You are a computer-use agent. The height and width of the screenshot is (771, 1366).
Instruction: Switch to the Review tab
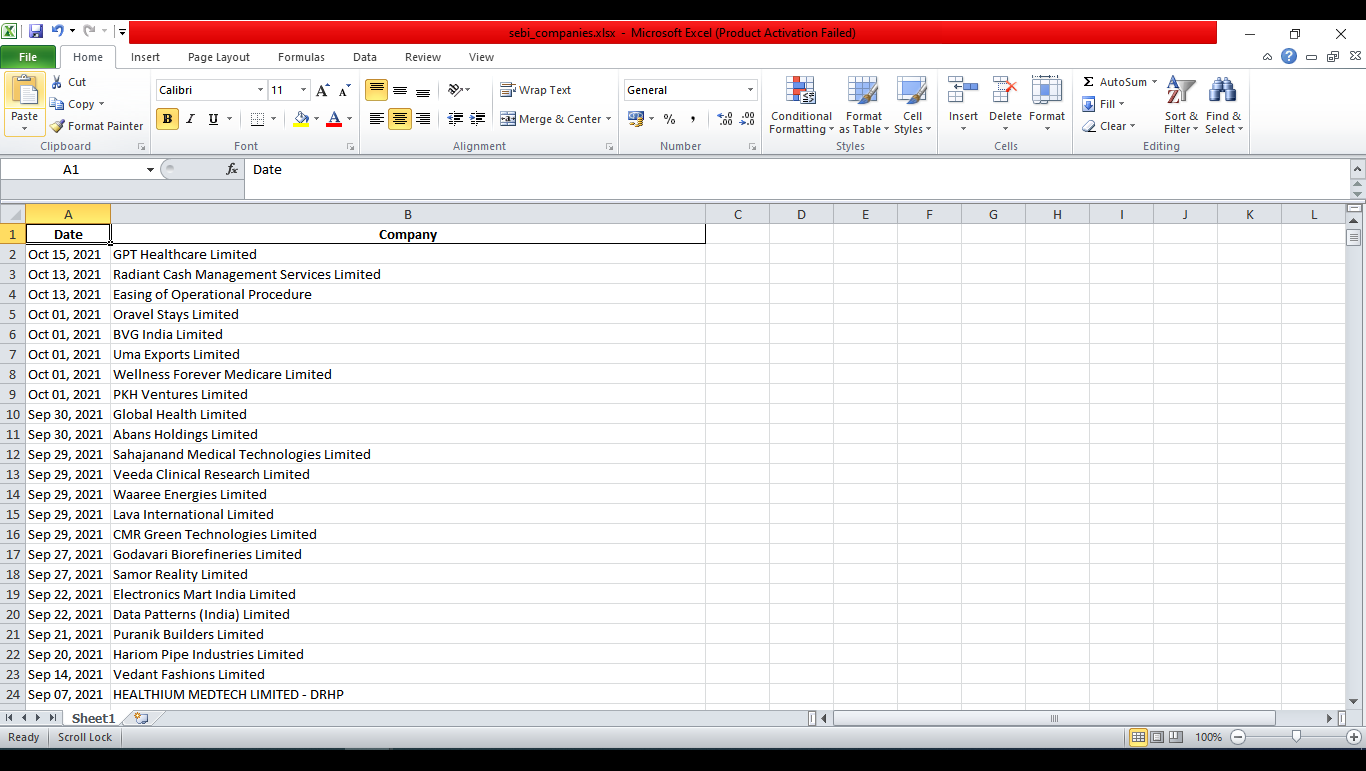423,57
